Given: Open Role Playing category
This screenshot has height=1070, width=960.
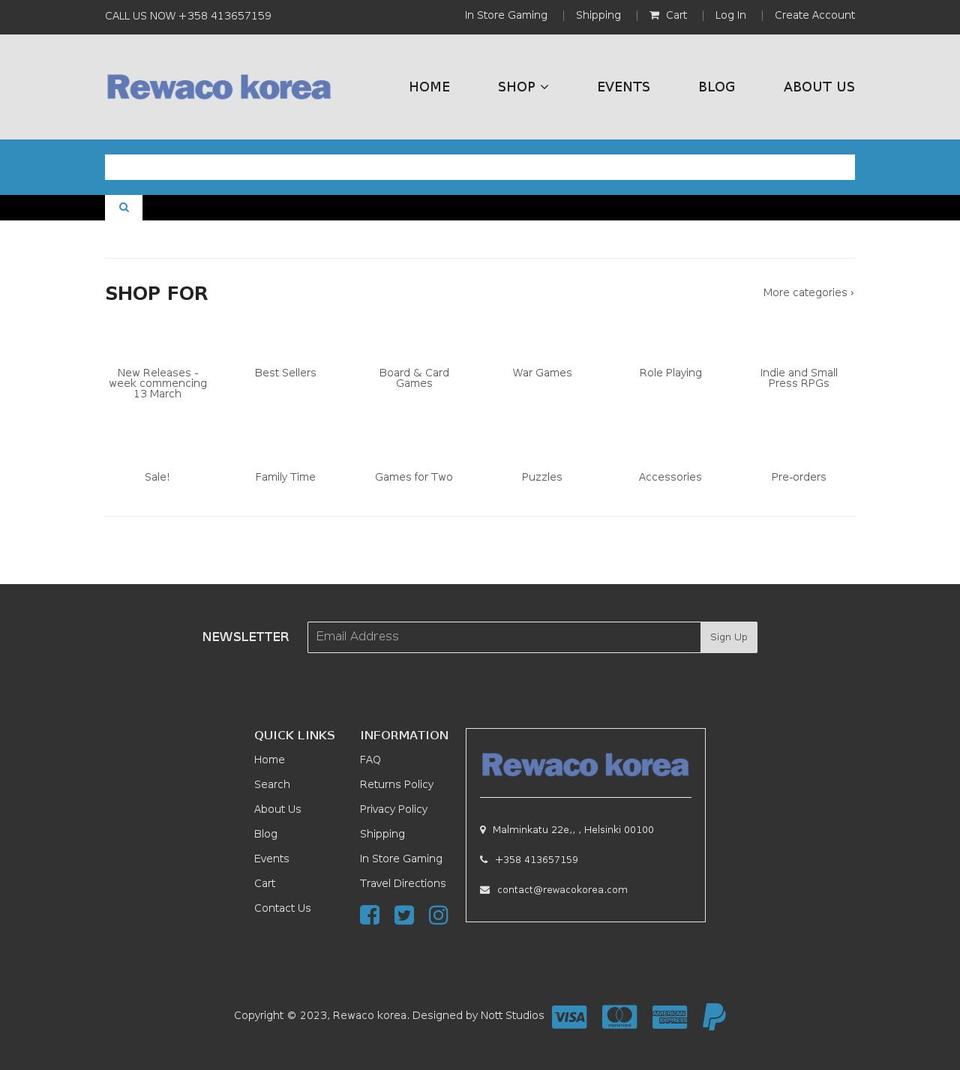Looking at the screenshot, I should [670, 373].
